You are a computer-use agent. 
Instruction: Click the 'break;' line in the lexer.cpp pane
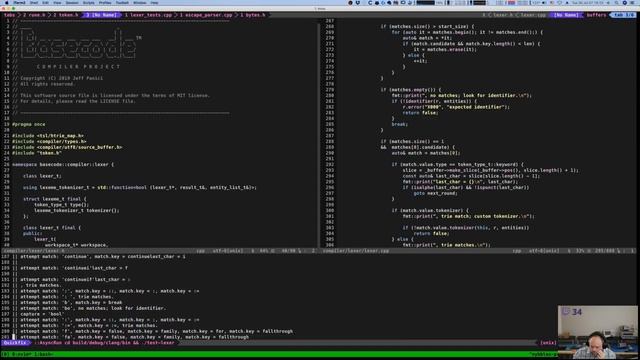400,124
